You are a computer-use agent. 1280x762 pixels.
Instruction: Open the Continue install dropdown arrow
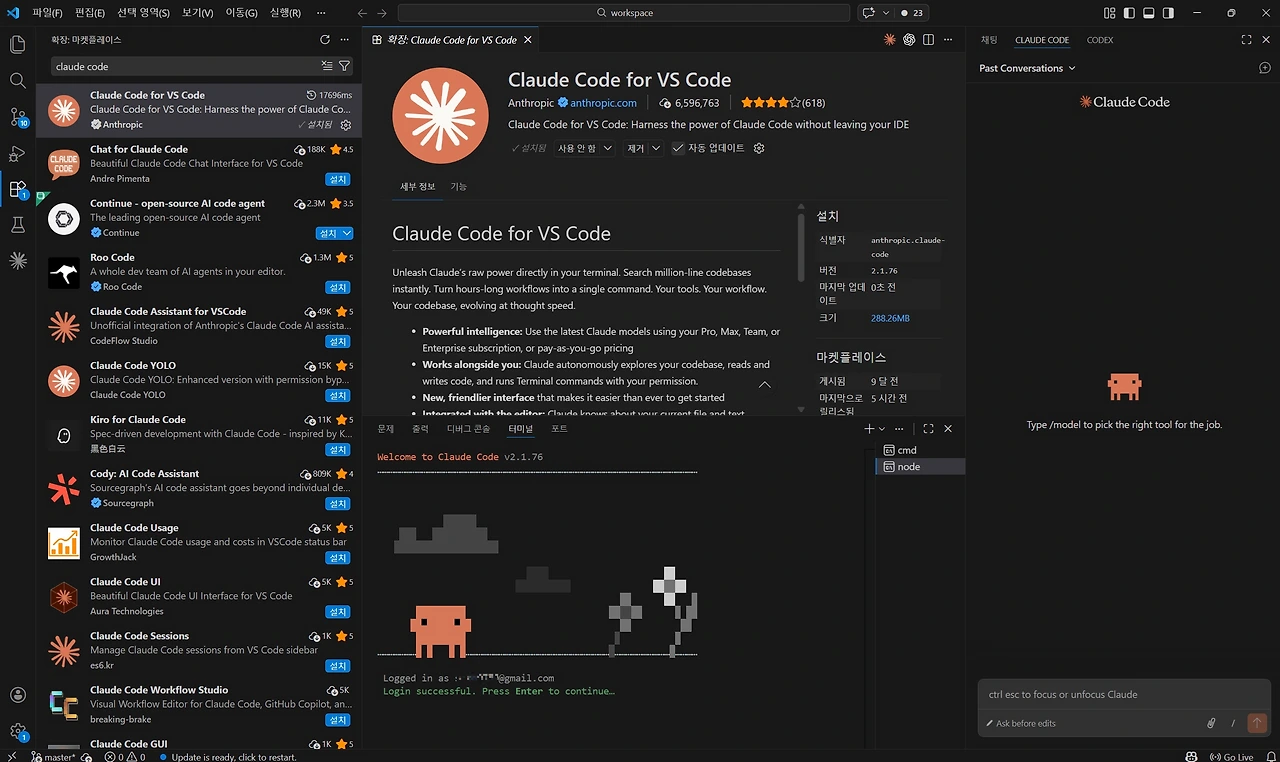tap(347, 233)
